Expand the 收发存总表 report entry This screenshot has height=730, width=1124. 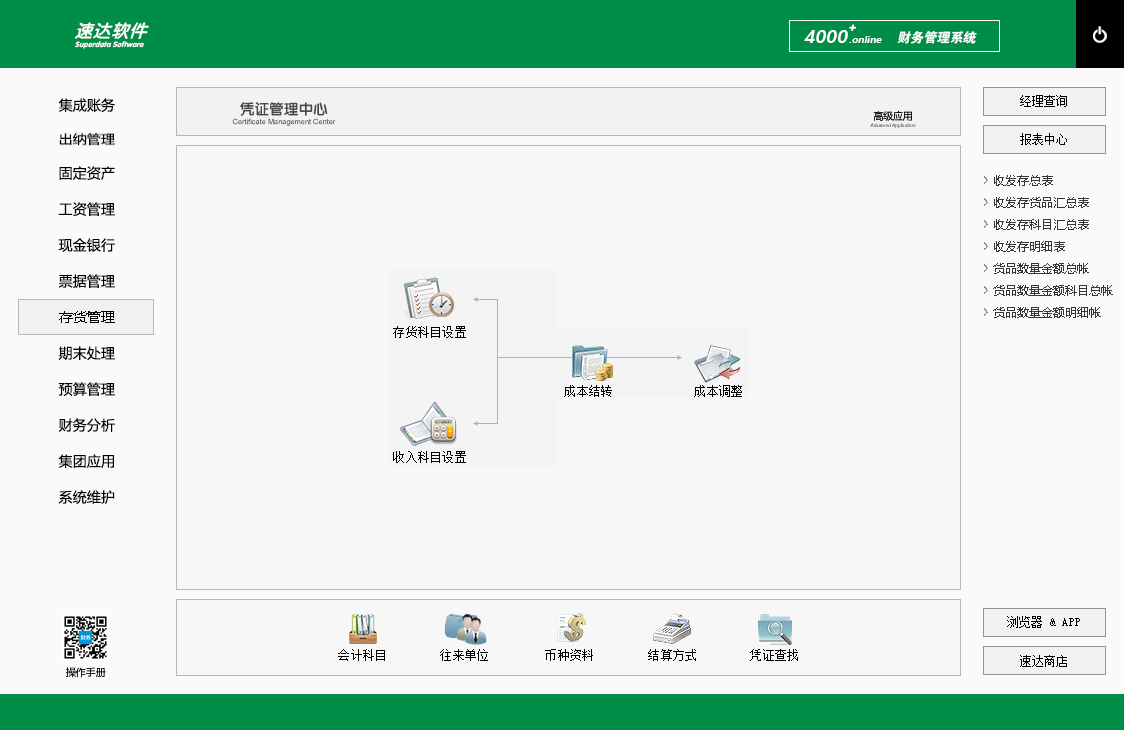pos(1025,180)
